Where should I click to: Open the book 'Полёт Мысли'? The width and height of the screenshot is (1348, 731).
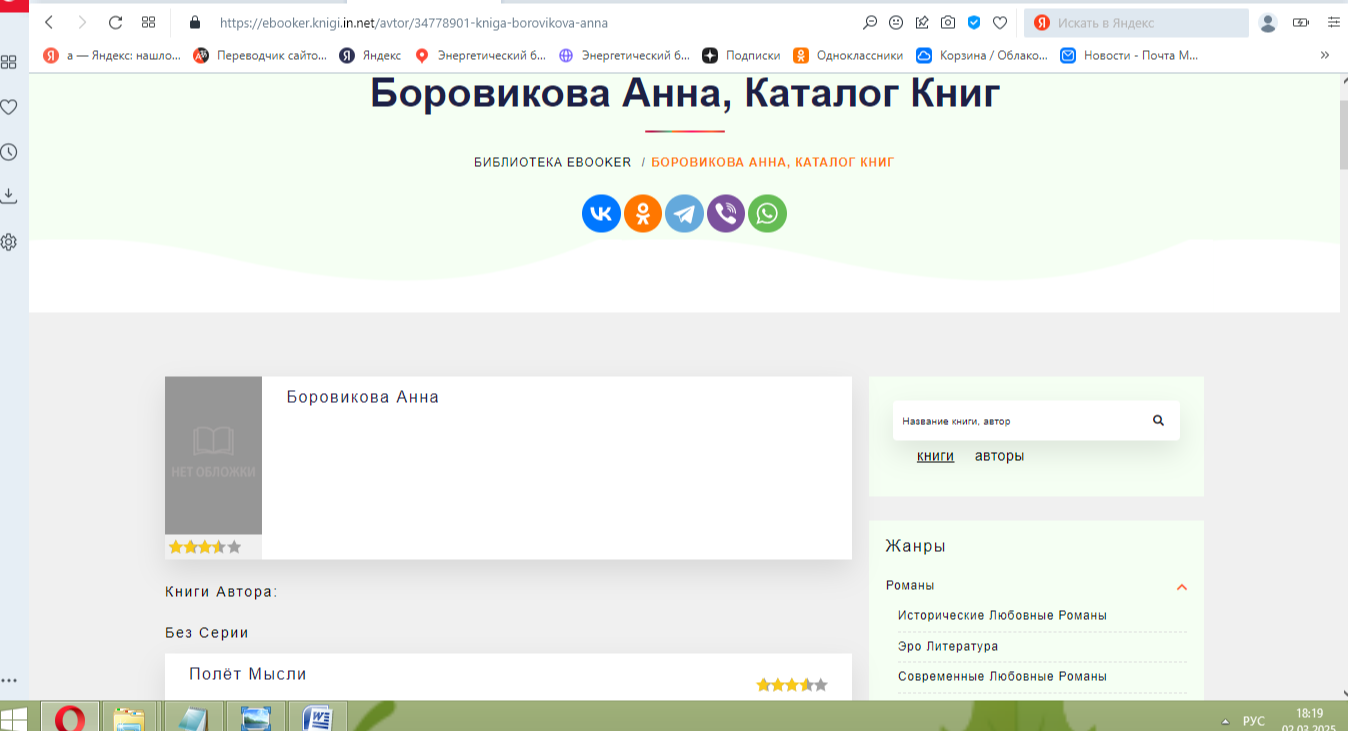tap(248, 674)
